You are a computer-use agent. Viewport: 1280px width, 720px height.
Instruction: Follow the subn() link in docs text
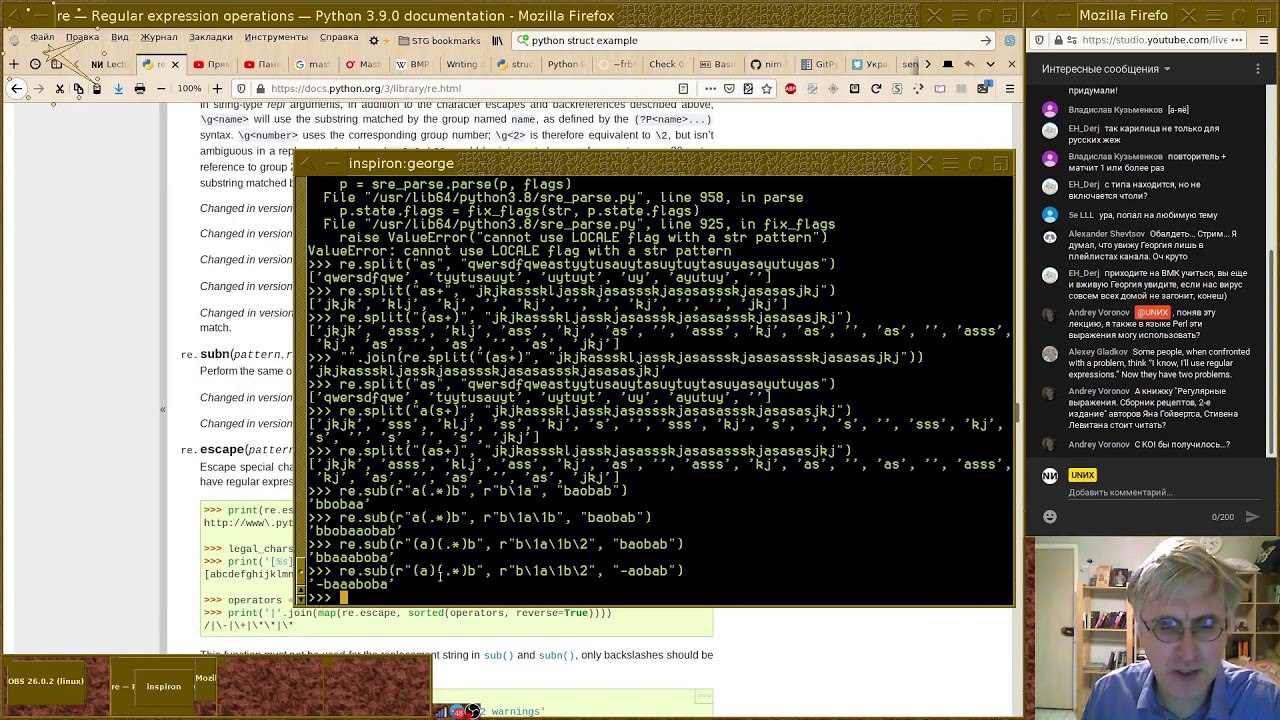pyautogui.click(x=557, y=655)
